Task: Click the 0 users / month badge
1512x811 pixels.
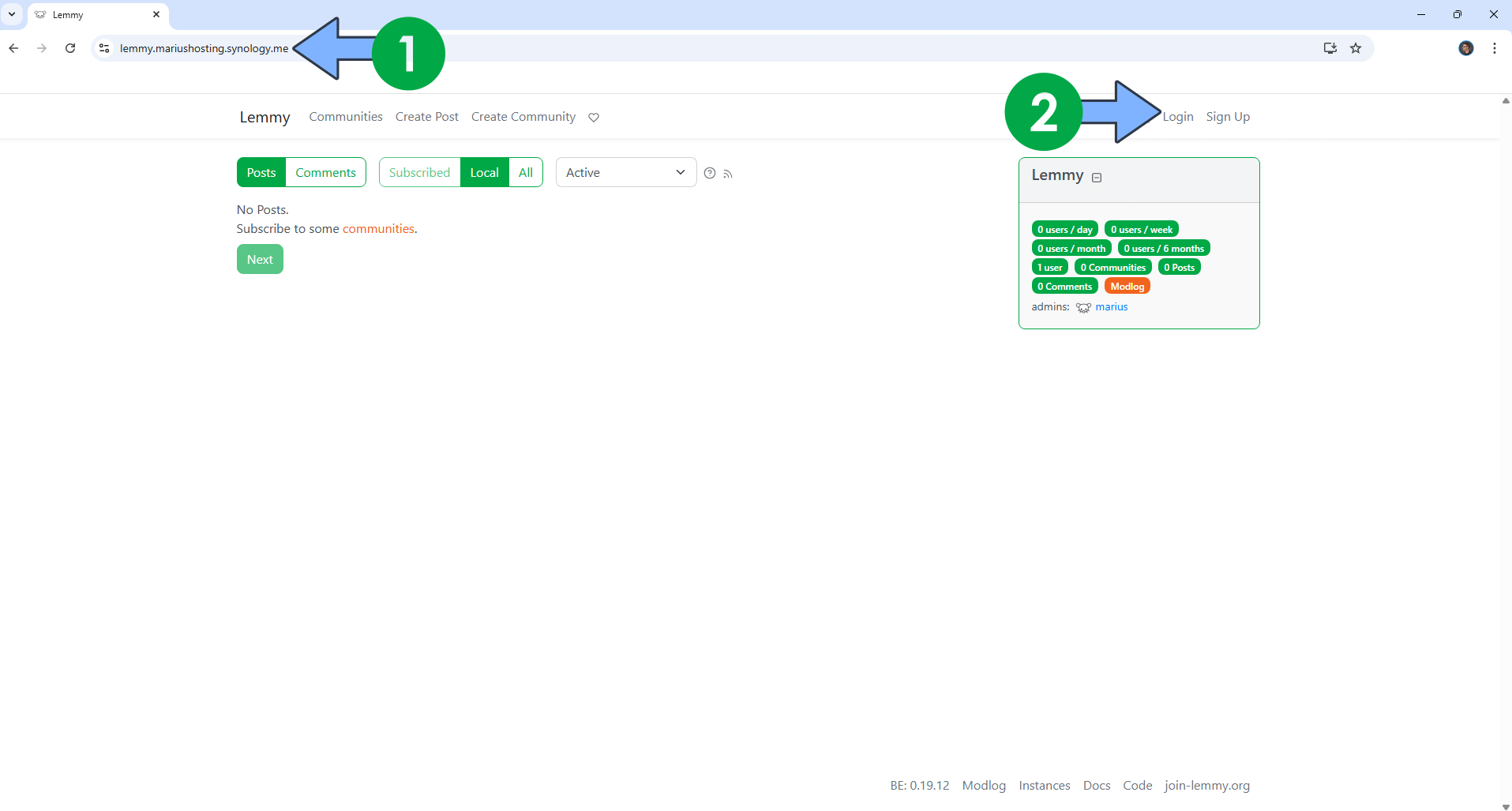Action: [1071, 249]
